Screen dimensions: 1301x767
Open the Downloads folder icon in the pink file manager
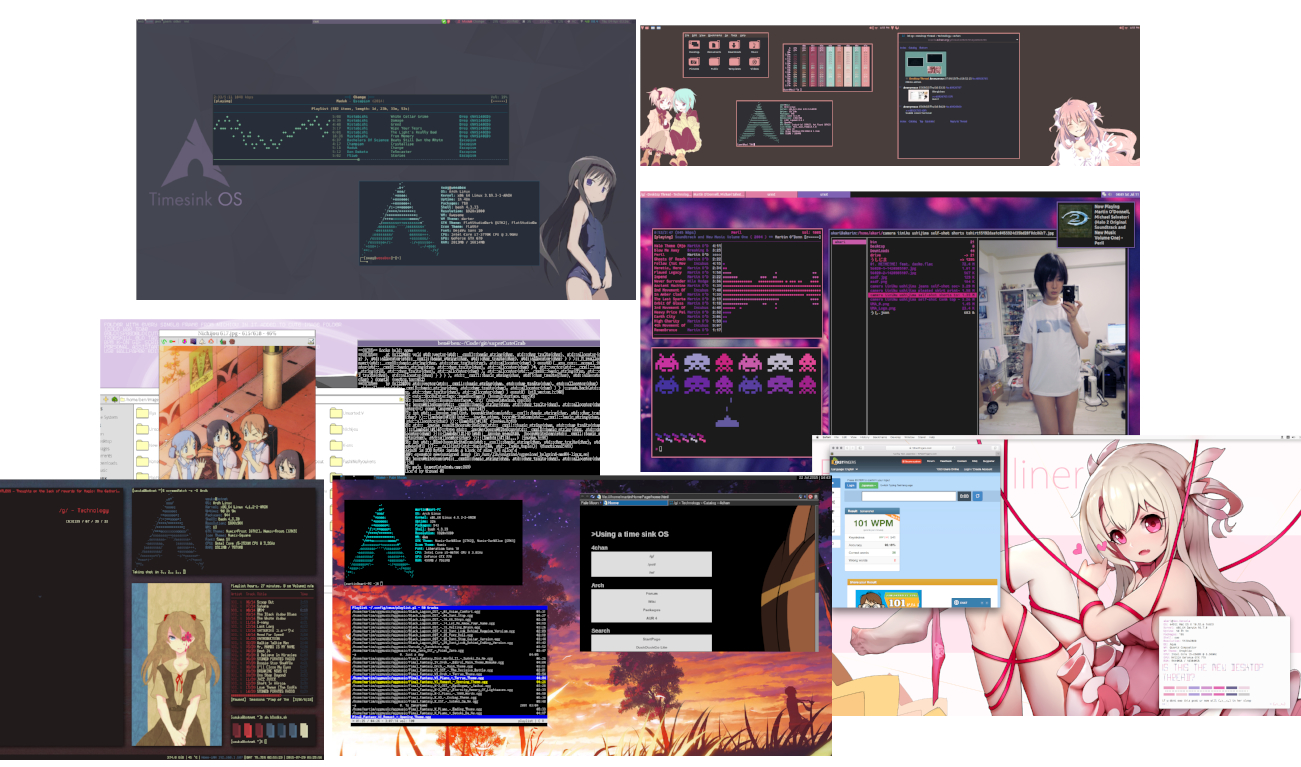pyautogui.click(x=734, y=45)
